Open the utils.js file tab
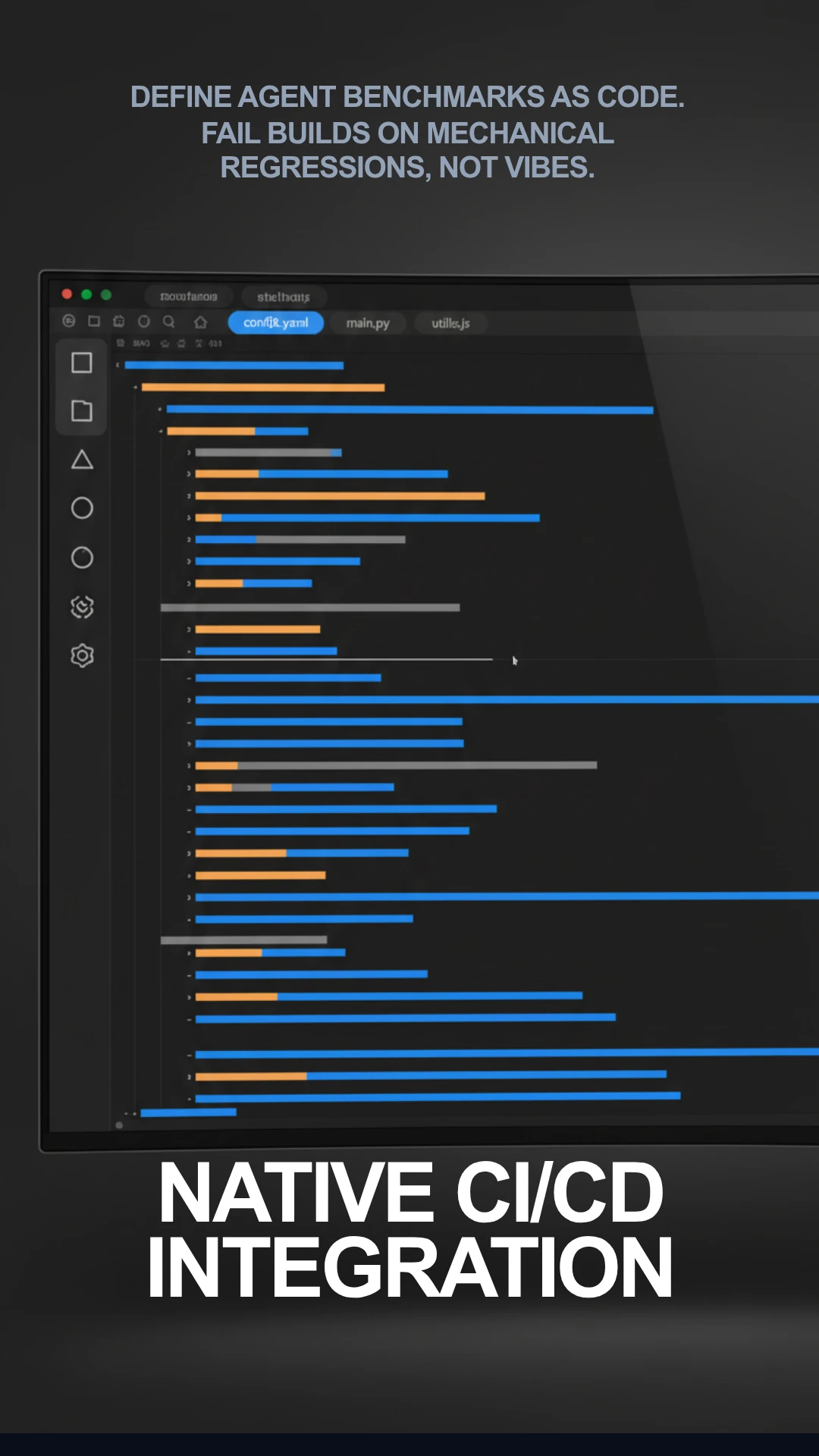Screen dimensions: 819x1456 (x=450, y=323)
